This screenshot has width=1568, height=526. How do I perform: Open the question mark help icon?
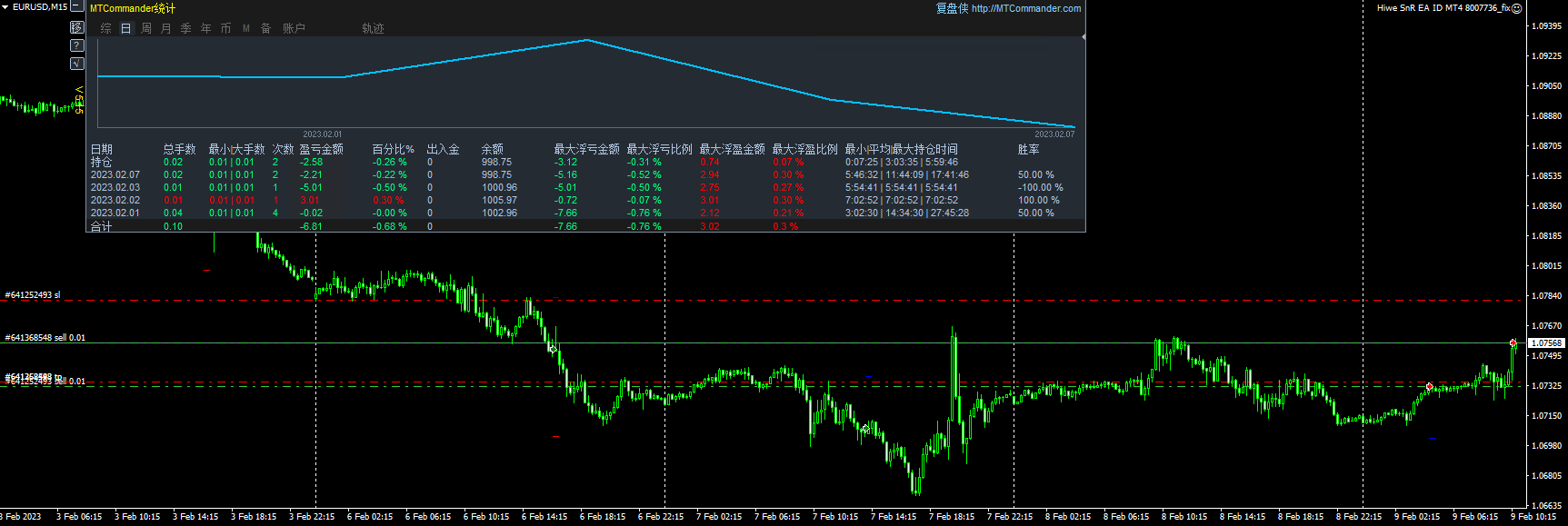pyautogui.click(x=77, y=45)
